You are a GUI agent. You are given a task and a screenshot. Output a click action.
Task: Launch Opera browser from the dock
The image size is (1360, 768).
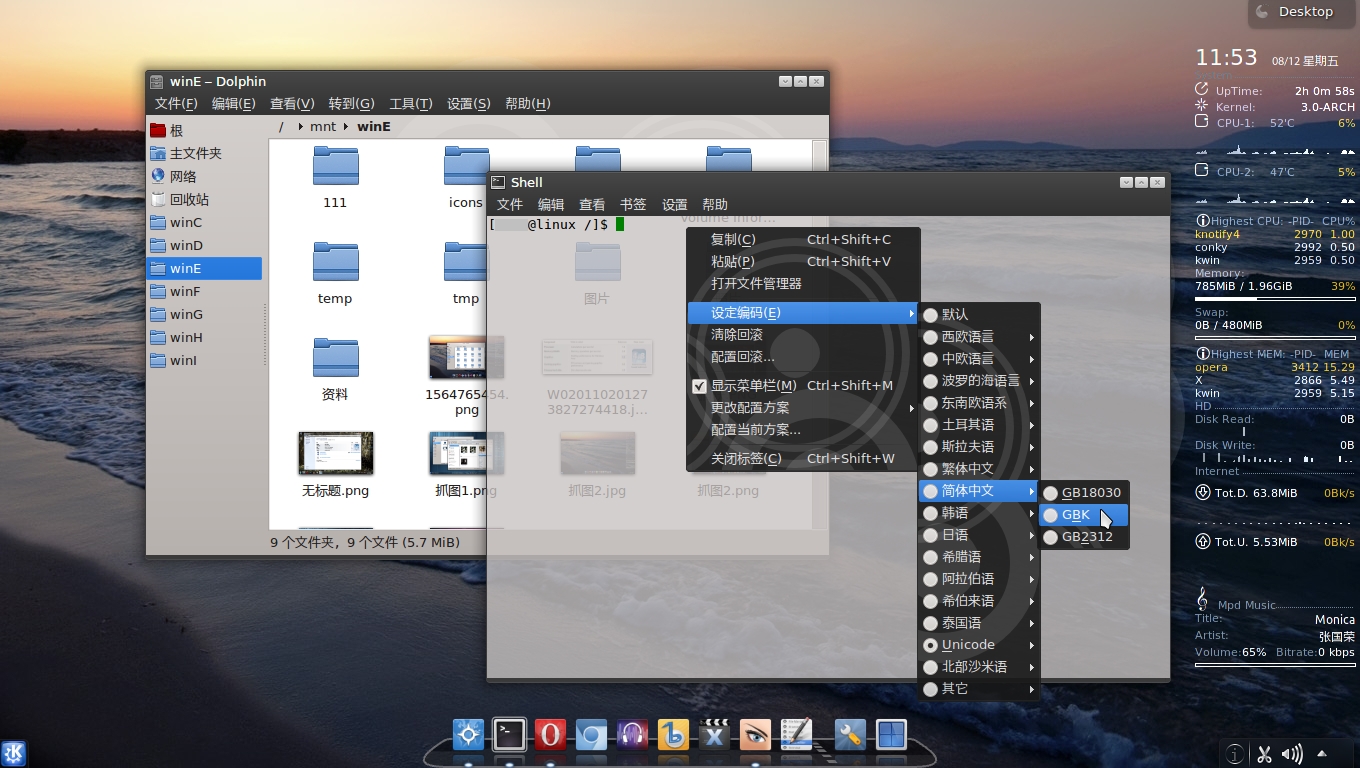click(550, 735)
